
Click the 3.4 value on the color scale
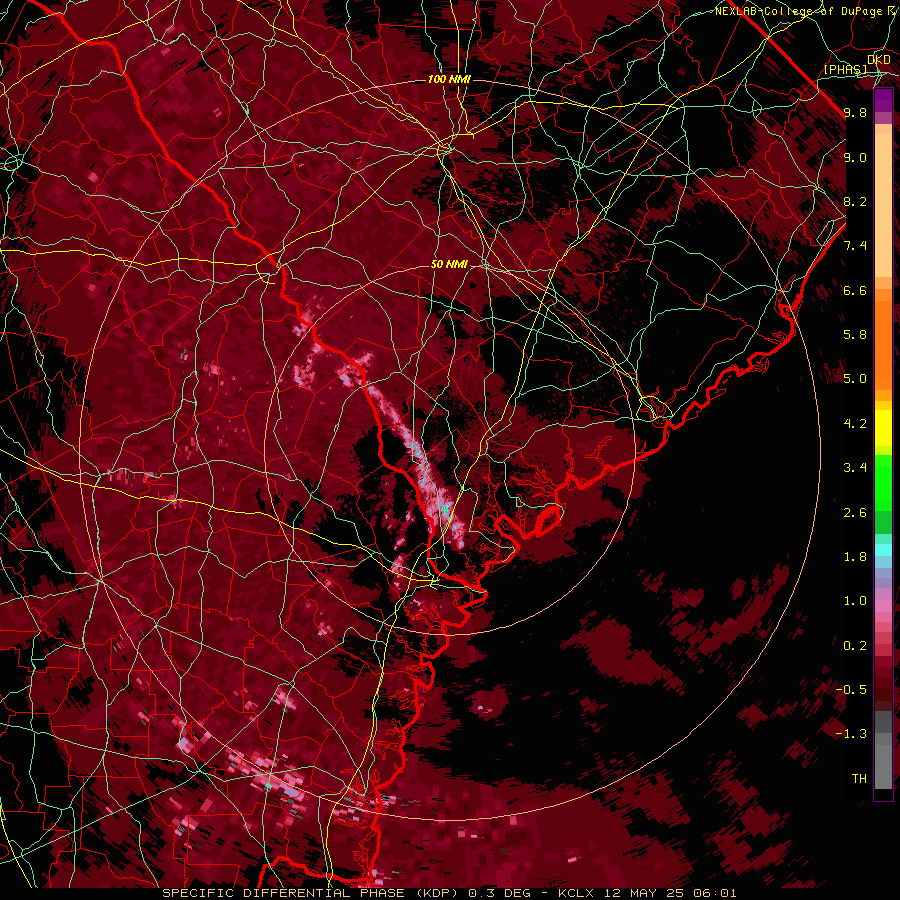[x=855, y=468]
